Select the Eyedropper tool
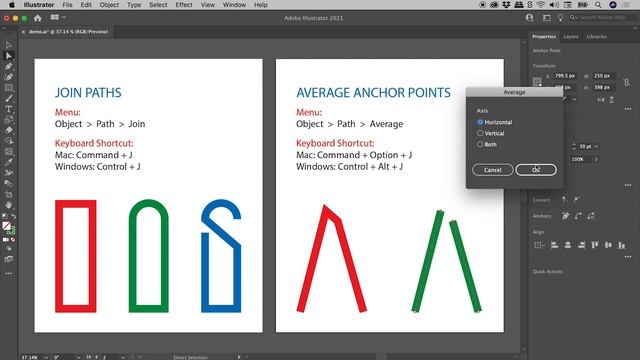Viewport: 640px width, 360px height. [9, 162]
